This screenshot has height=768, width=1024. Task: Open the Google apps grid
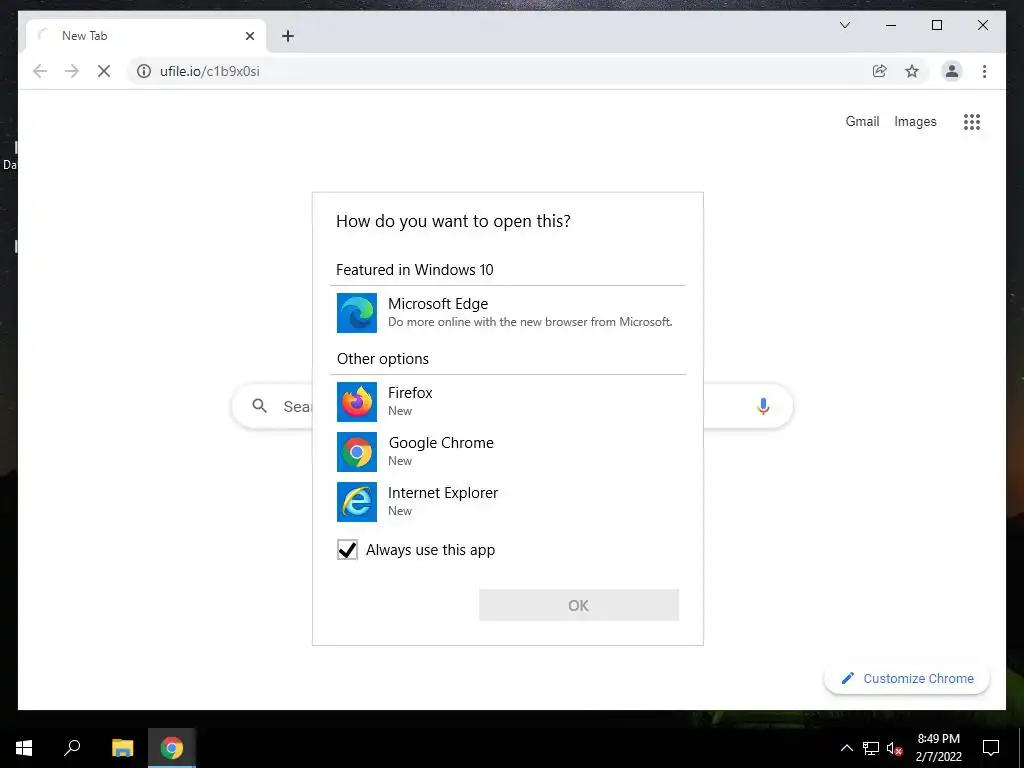coord(972,121)
